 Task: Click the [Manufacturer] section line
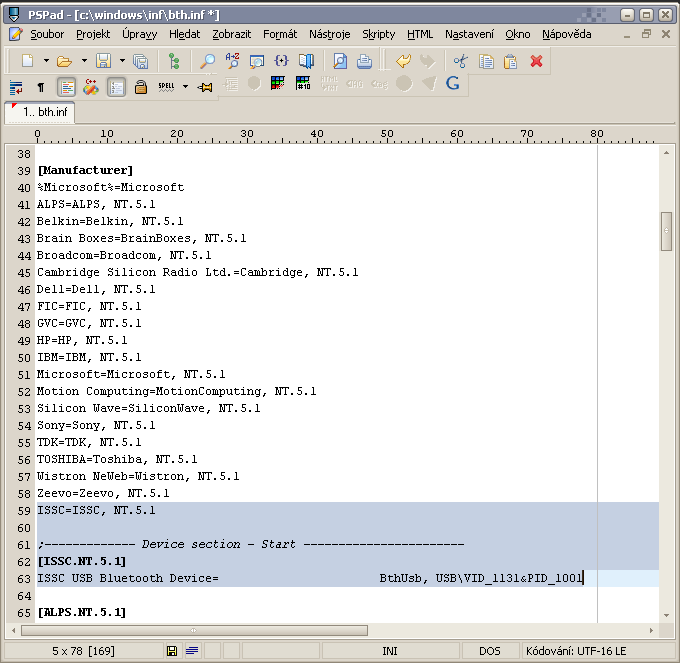click(x=85, y=170)
